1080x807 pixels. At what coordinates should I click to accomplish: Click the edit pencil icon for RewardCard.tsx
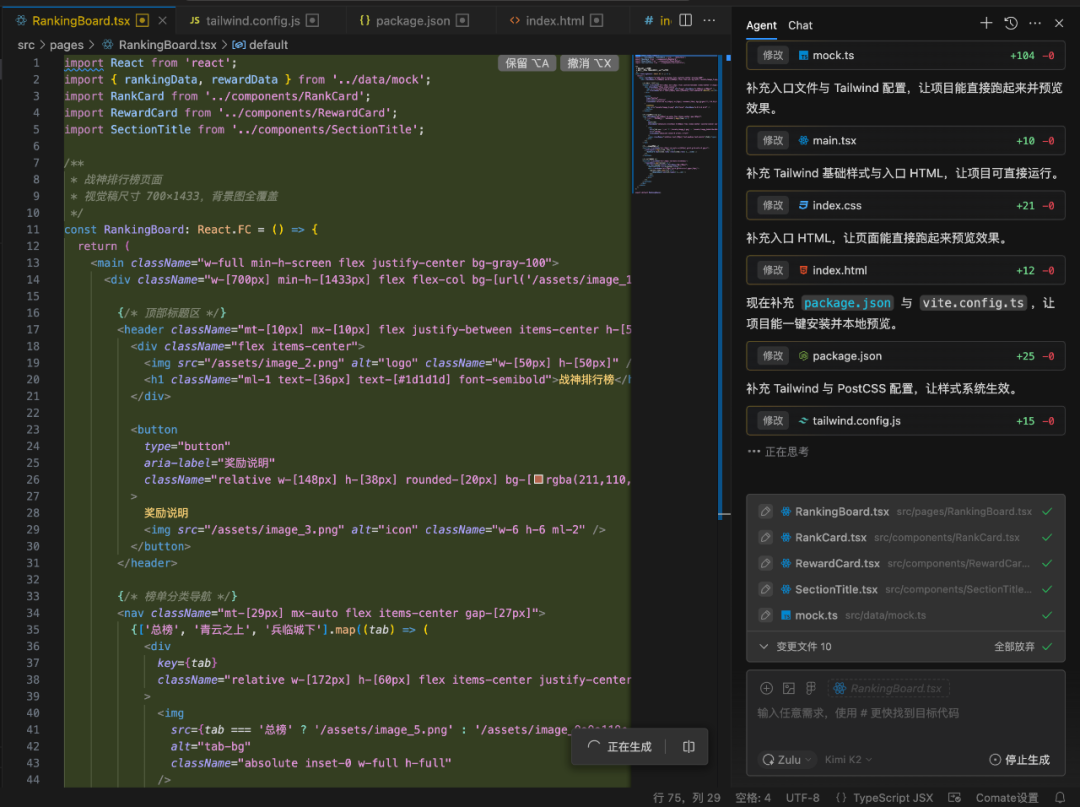pos(765,563)
